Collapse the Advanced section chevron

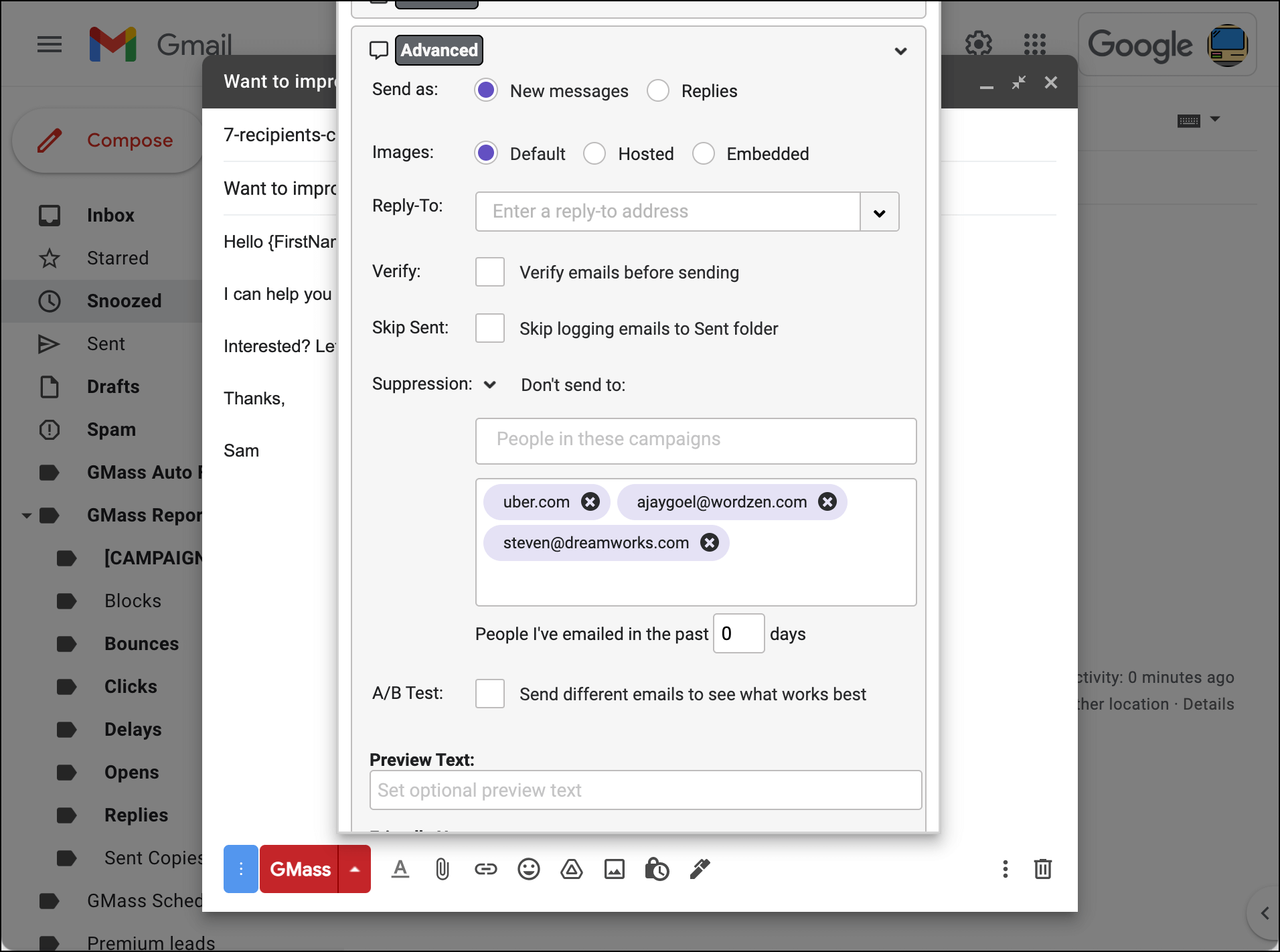coord(901,51)
